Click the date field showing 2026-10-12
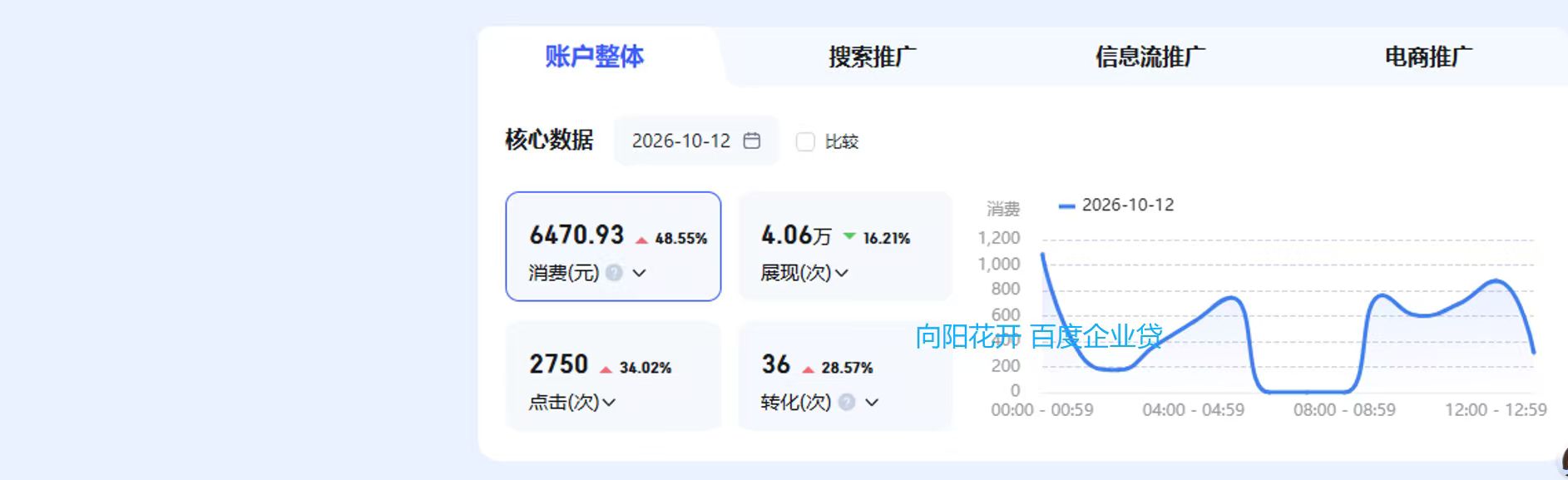The image size is (1568, 480). click(x=695, y=141)
